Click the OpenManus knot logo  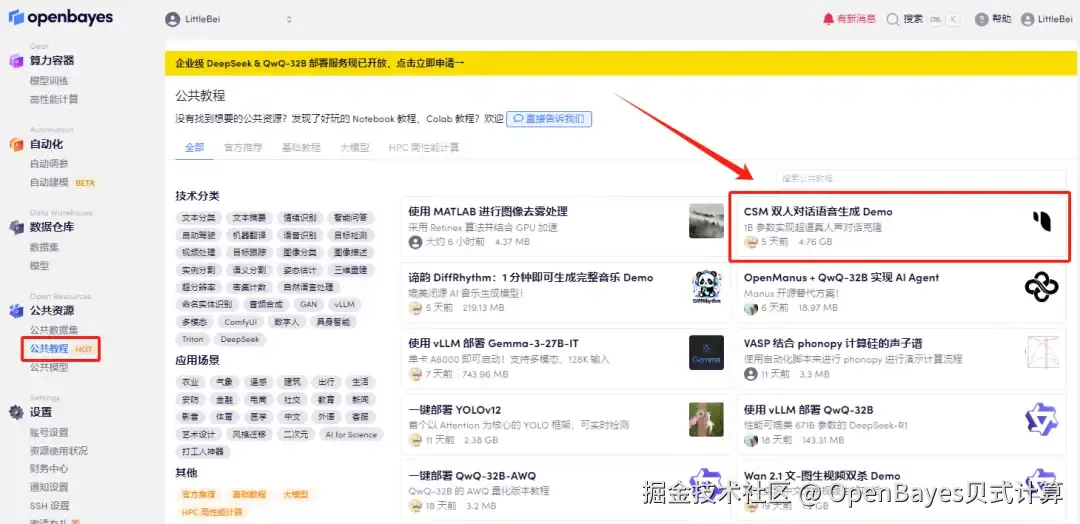[x=1041, y=286]
